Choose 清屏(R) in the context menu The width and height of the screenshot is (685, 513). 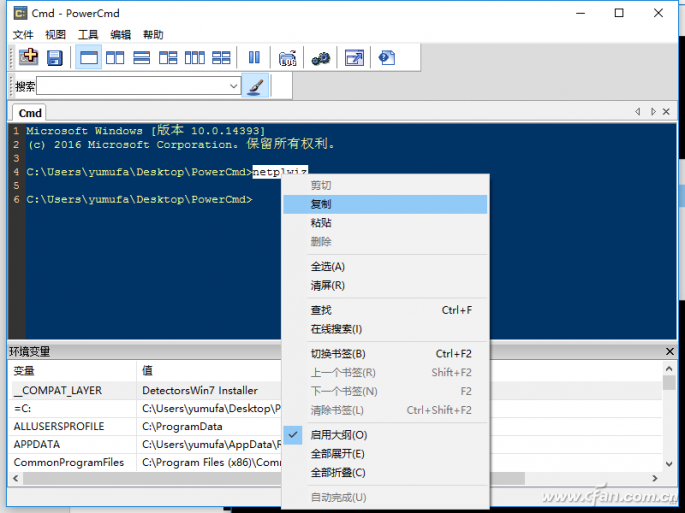point(385,286)
